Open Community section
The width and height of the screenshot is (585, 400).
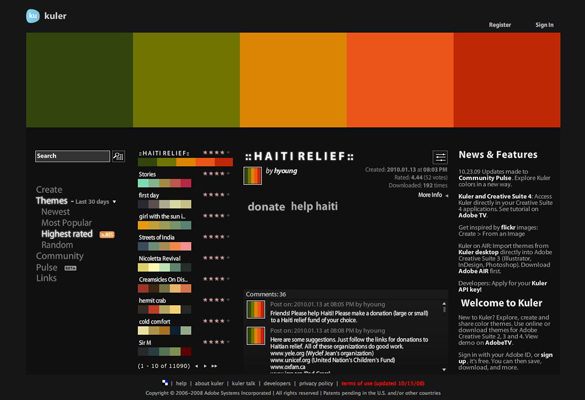point(60,256)
